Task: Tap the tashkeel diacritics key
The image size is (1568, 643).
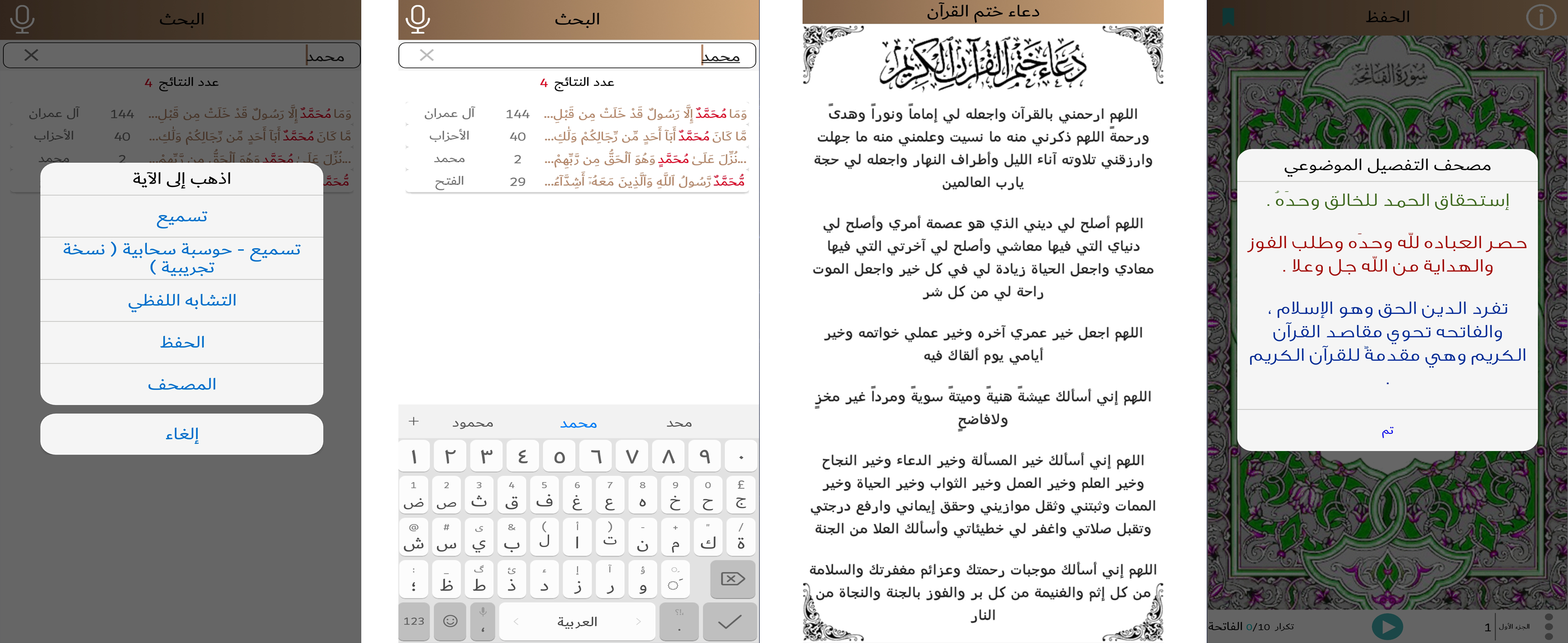Action: (675, 578)
